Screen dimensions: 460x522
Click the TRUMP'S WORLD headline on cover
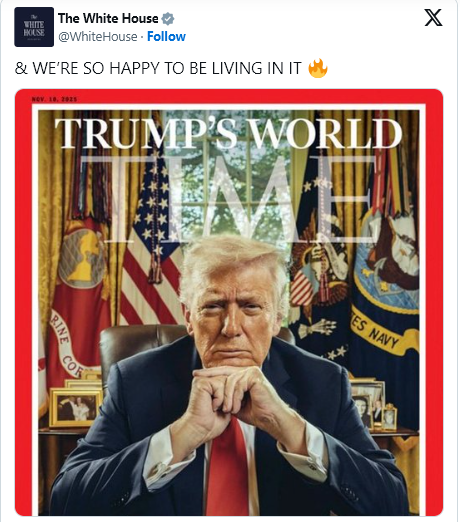[x=228, y=133]
